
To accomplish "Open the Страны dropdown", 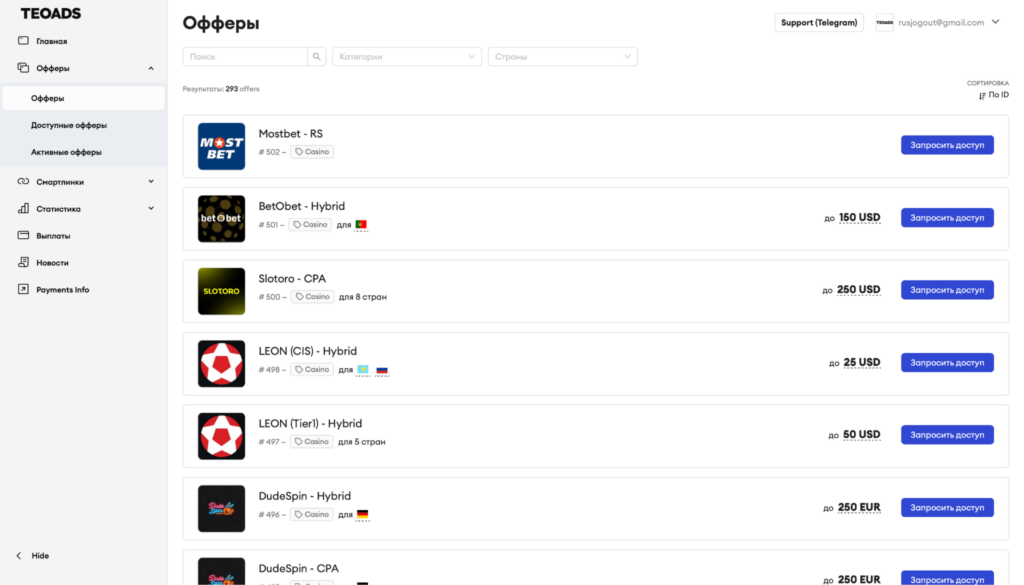I will [562, 57].
